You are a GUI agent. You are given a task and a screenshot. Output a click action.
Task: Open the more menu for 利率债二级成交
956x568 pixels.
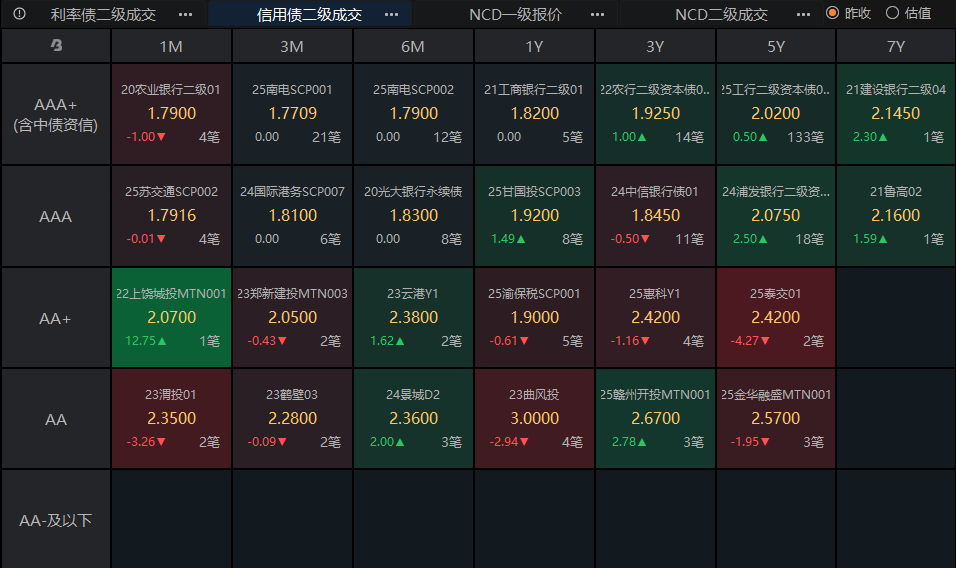[185, 15]
